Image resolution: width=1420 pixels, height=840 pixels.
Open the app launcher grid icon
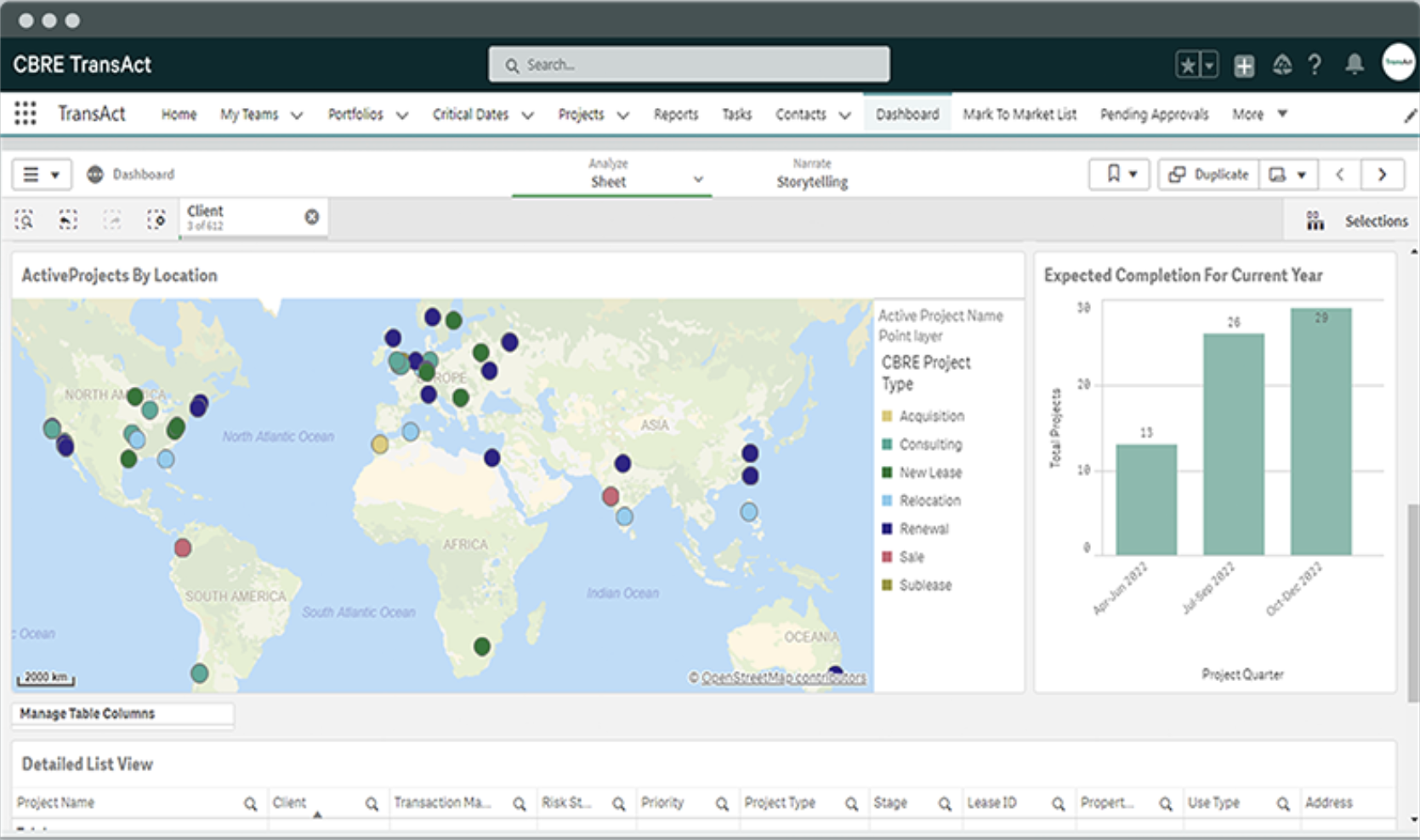pos(26,113)
